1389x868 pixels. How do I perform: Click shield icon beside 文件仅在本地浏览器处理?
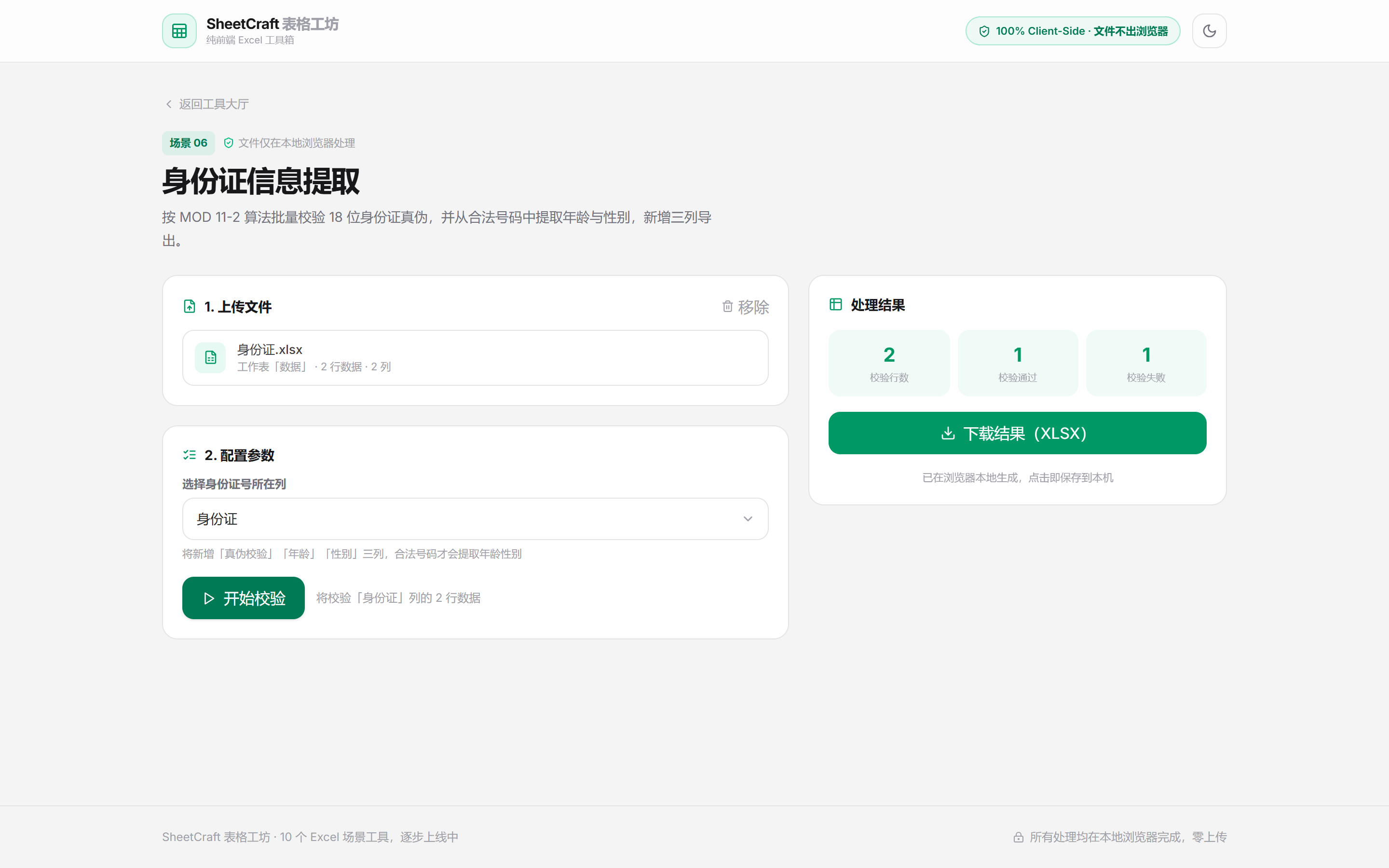(229, 143)
